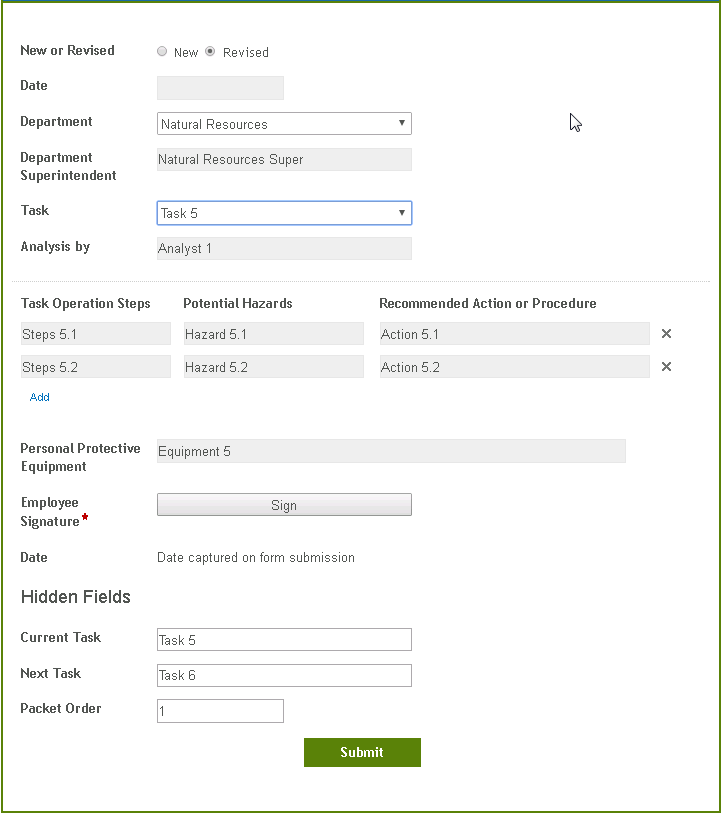Click the Action 5.1 recommended action field

tap(514, 334)
